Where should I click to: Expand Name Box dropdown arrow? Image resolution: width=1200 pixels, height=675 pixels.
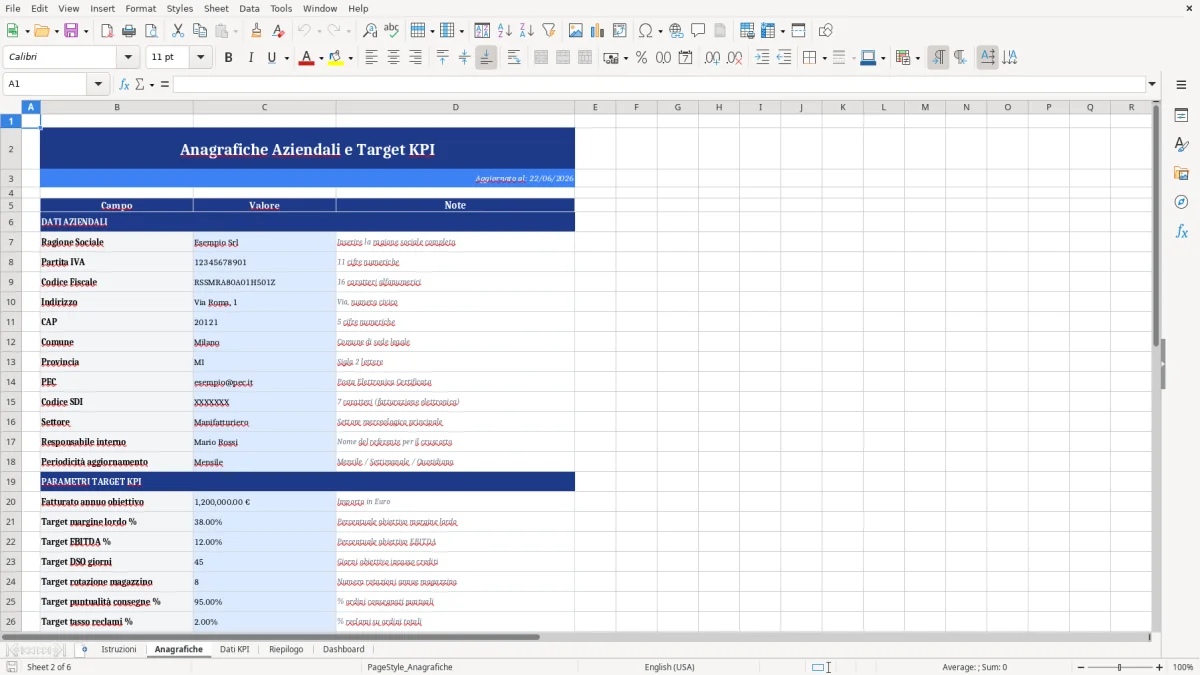point(99,84)
